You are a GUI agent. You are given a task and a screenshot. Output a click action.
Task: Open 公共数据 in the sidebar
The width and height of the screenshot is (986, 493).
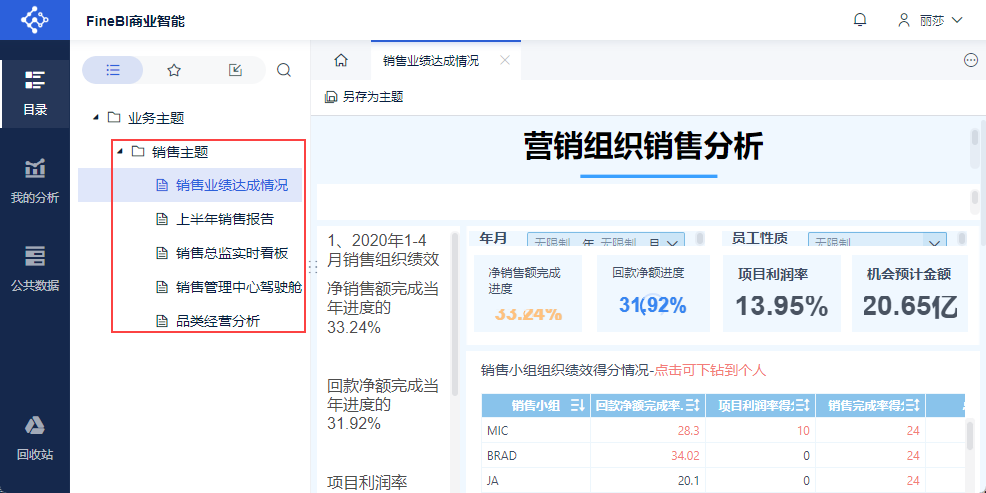[35, 269]
